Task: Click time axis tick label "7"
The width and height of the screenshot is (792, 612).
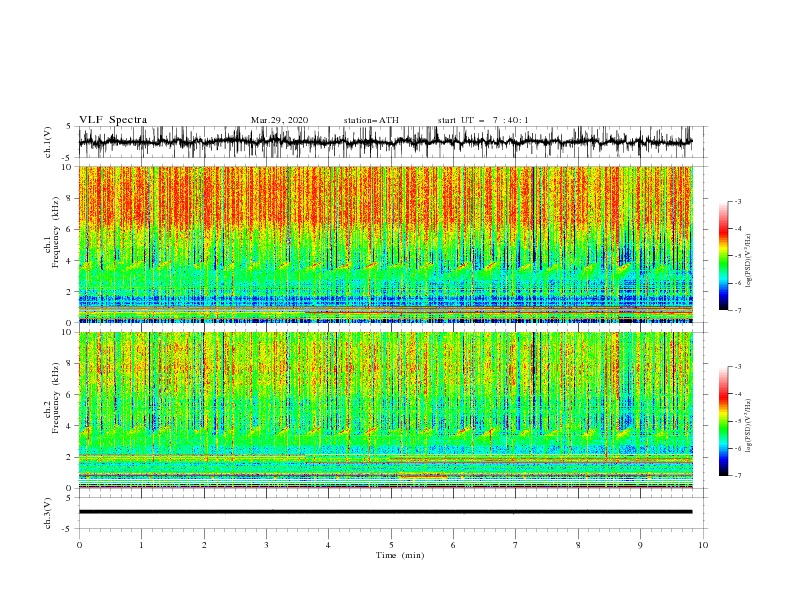Action: [516, 545]
